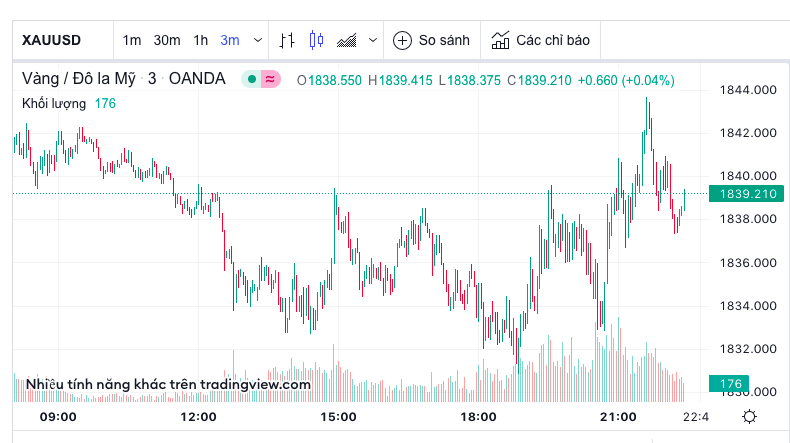
Task: Click the pink approximation sign icon
Action: click(270, 79)
